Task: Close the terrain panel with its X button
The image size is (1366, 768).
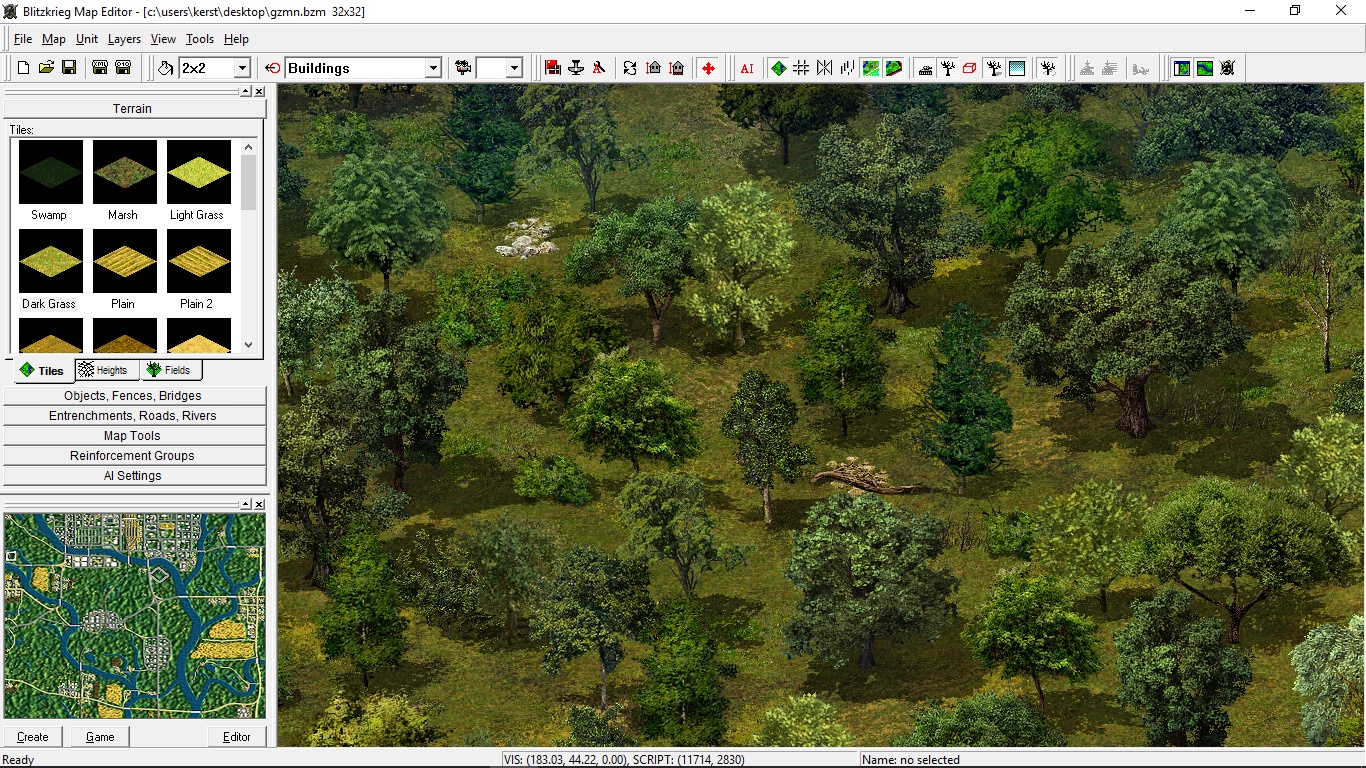Action: pyautogui.click(x=259, y=91)
